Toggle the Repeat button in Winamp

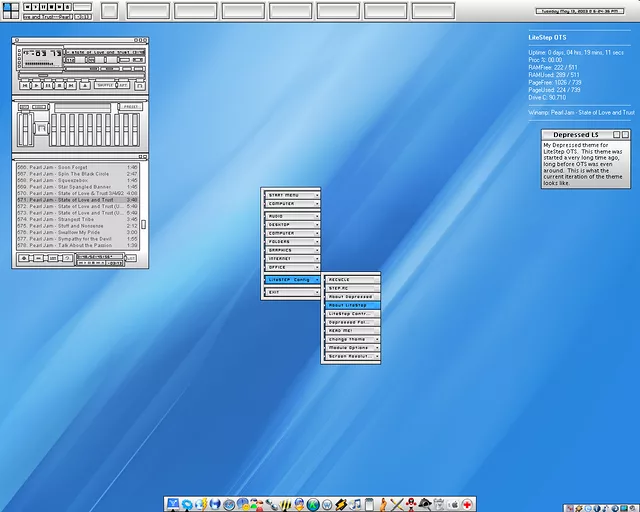pos(124,85)
